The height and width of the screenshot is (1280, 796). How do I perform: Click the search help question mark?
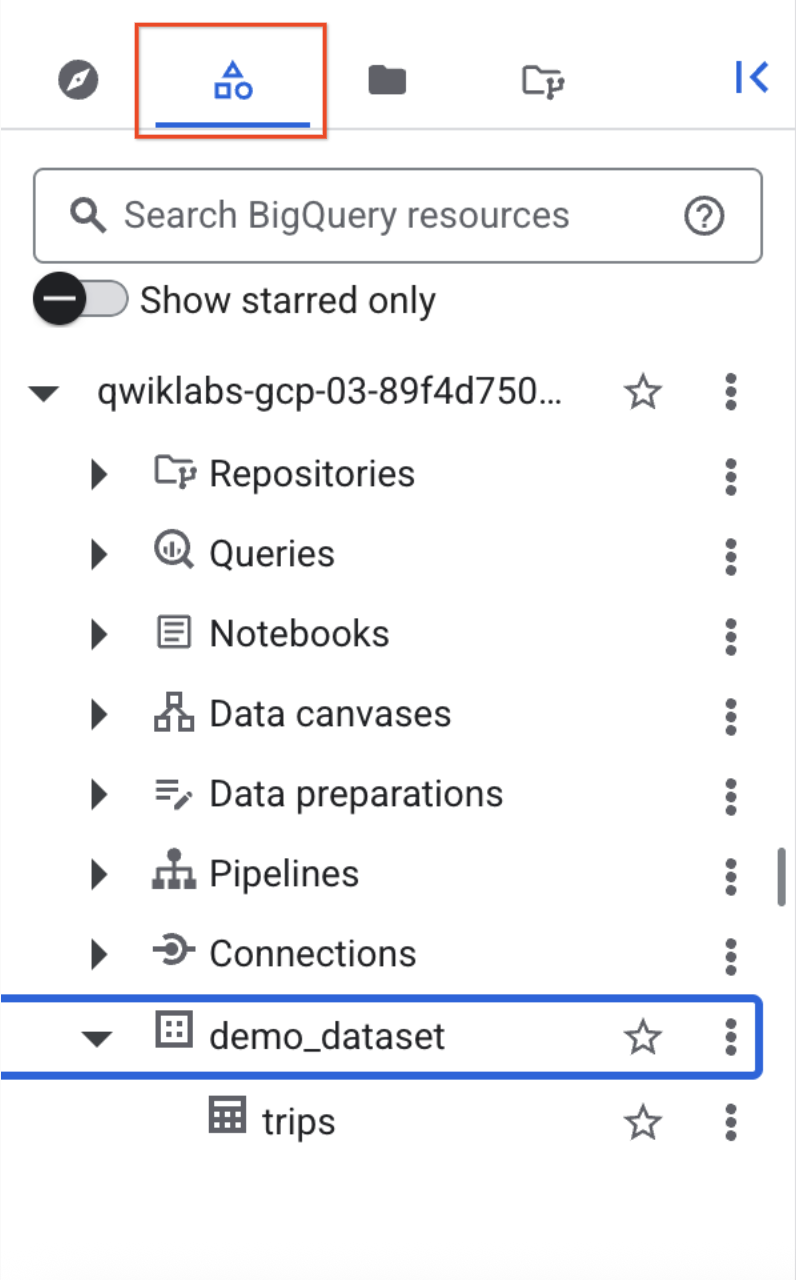(x=705, y=216)
